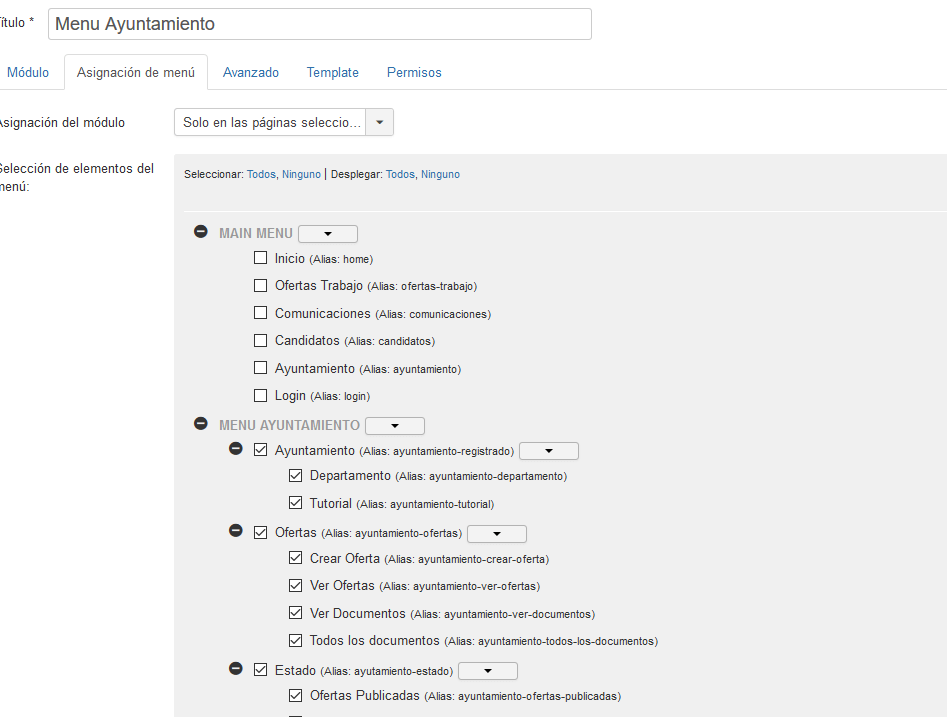Click the MENU AYUNTAMIENTO heading text

point(289,425)
